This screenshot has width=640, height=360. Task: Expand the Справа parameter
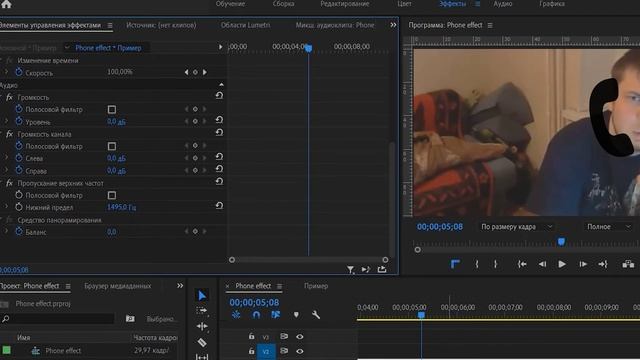[x=6, y=170]
